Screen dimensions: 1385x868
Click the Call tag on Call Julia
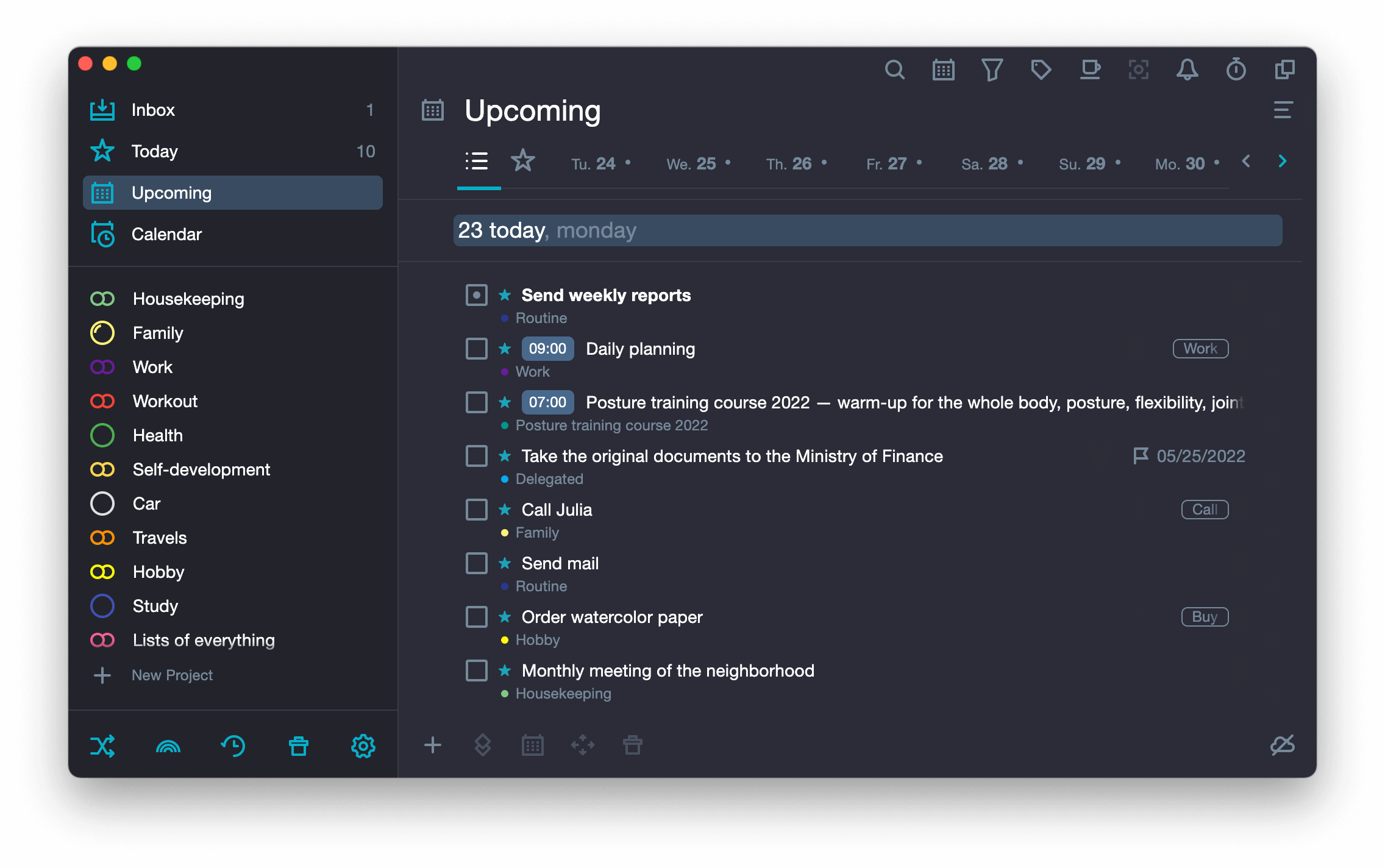click(x=1205, y=510)
